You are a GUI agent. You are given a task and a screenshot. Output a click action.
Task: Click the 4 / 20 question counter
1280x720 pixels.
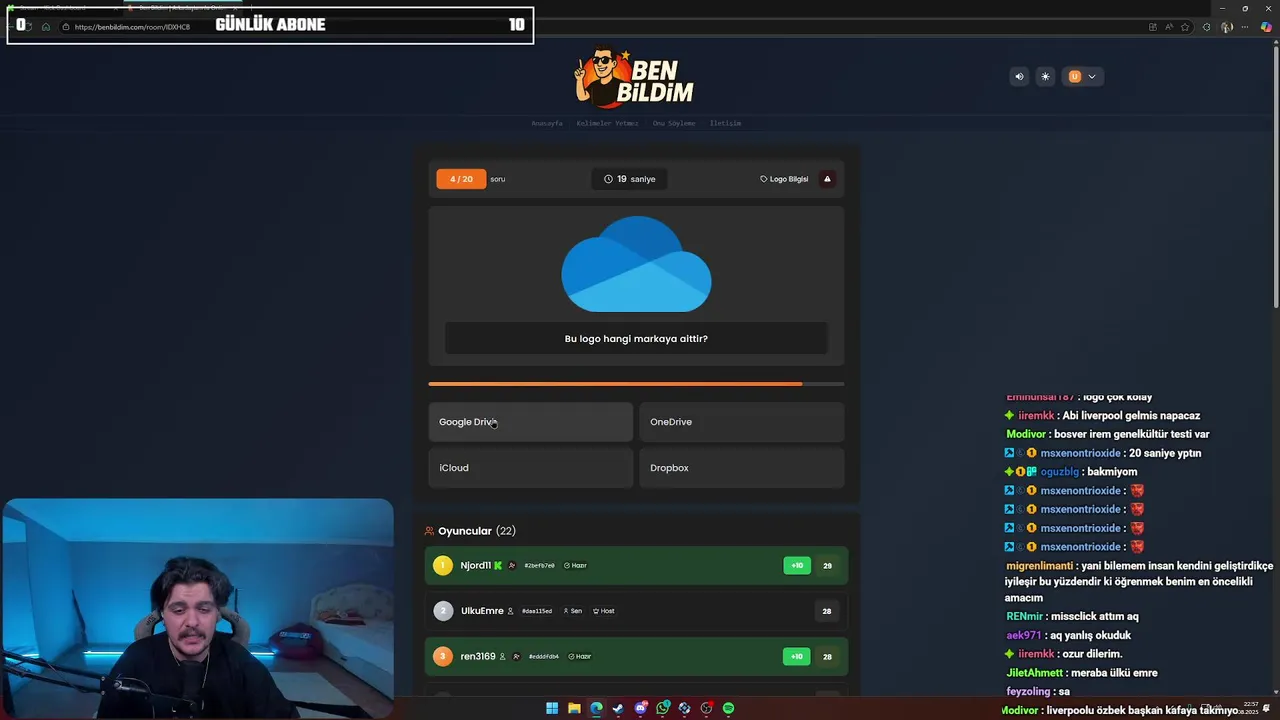461,179
